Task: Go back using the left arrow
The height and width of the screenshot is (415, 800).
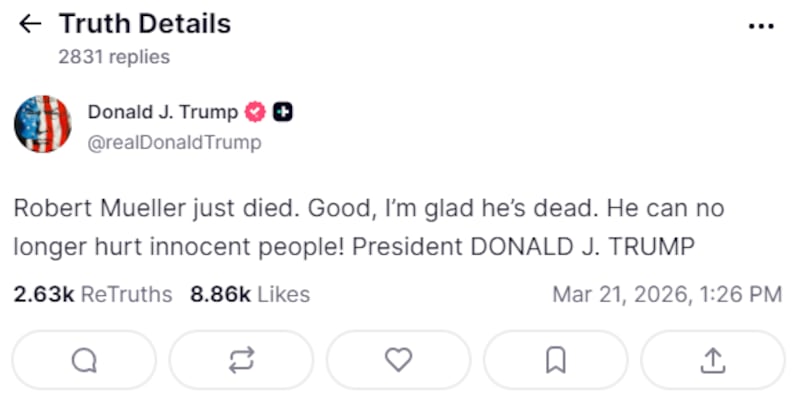Action: (x=31, y=24)
